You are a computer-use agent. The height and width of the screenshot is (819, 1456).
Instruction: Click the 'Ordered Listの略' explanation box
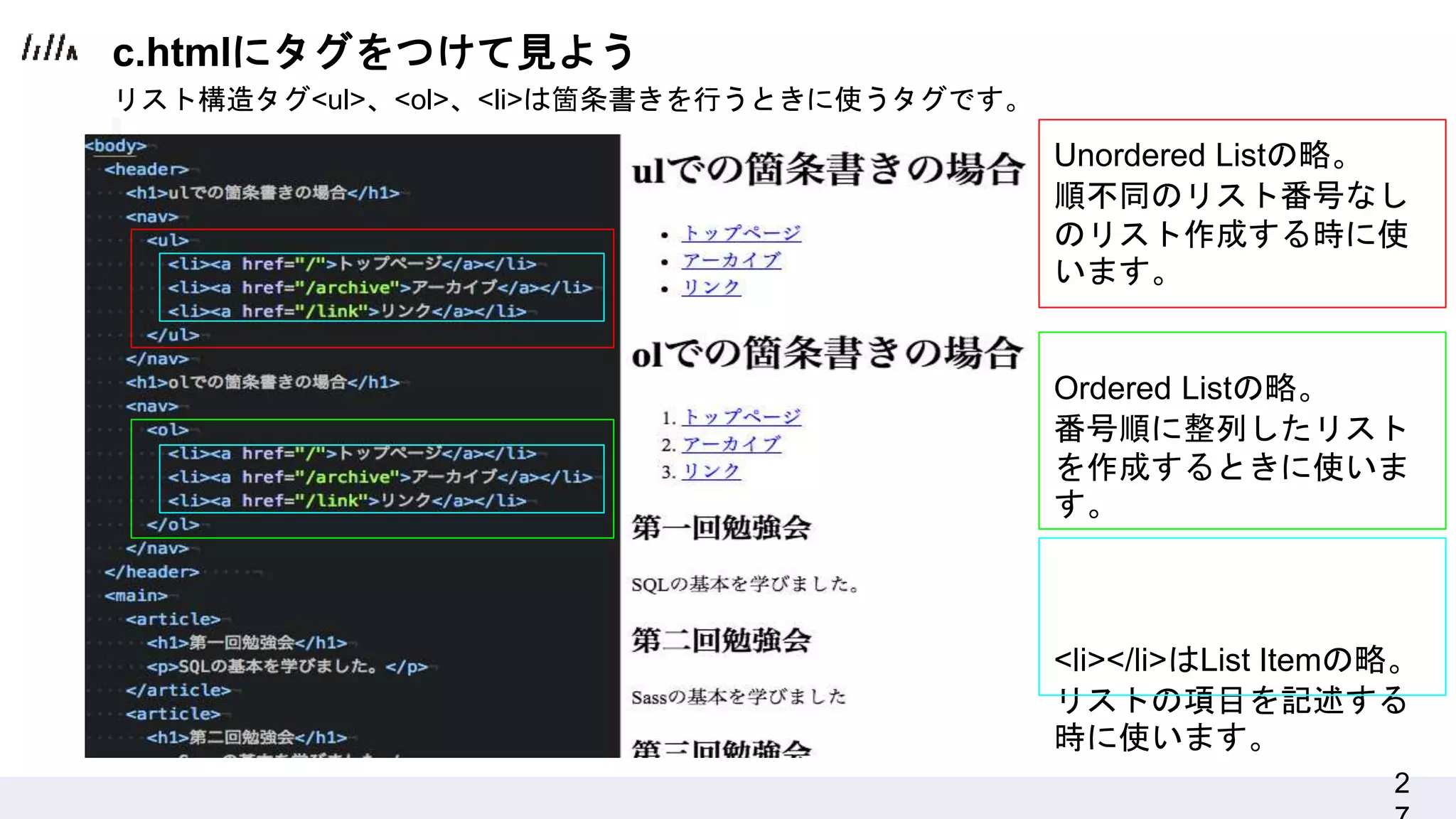[x=1242, y=431]
